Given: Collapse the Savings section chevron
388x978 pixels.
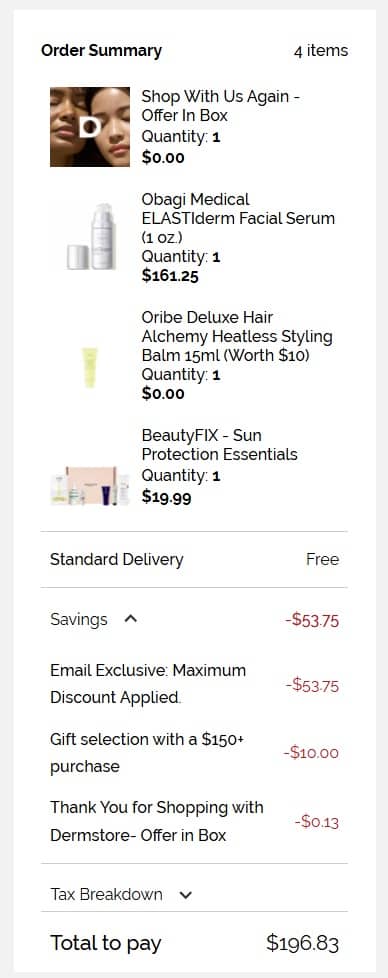Looking at the screenshot, I should click(x=130, y=619).
